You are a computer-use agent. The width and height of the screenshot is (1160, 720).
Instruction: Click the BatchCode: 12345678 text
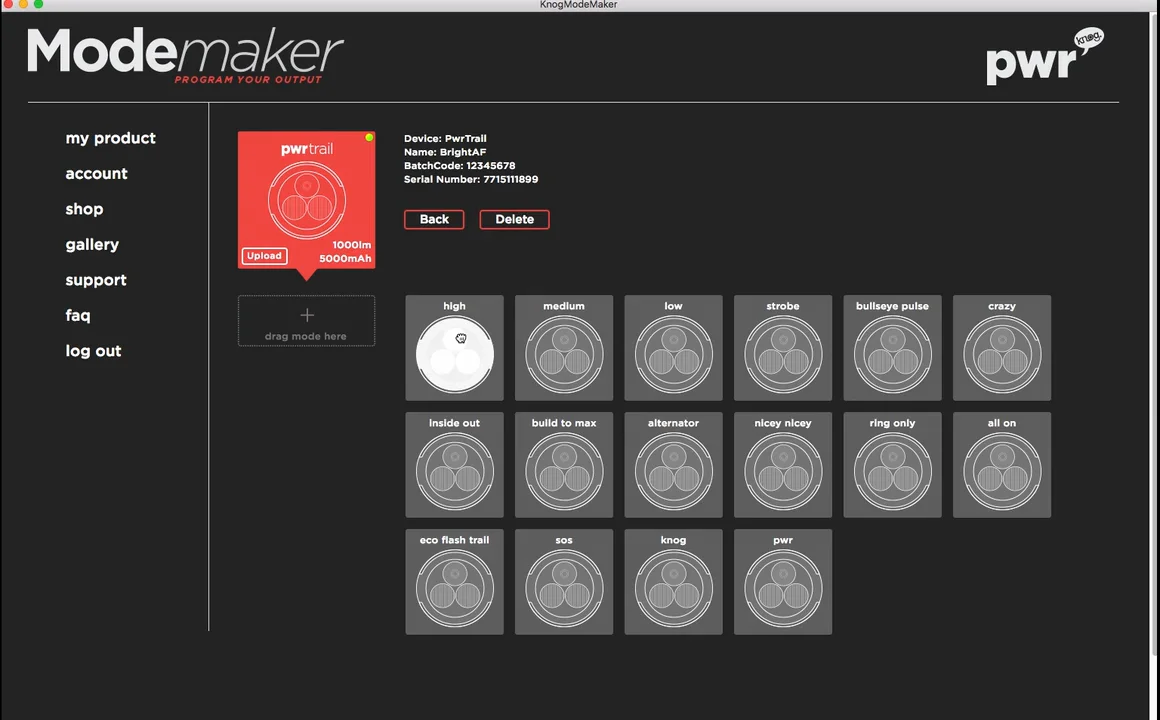pyautogui.click(x=459, y=166)
